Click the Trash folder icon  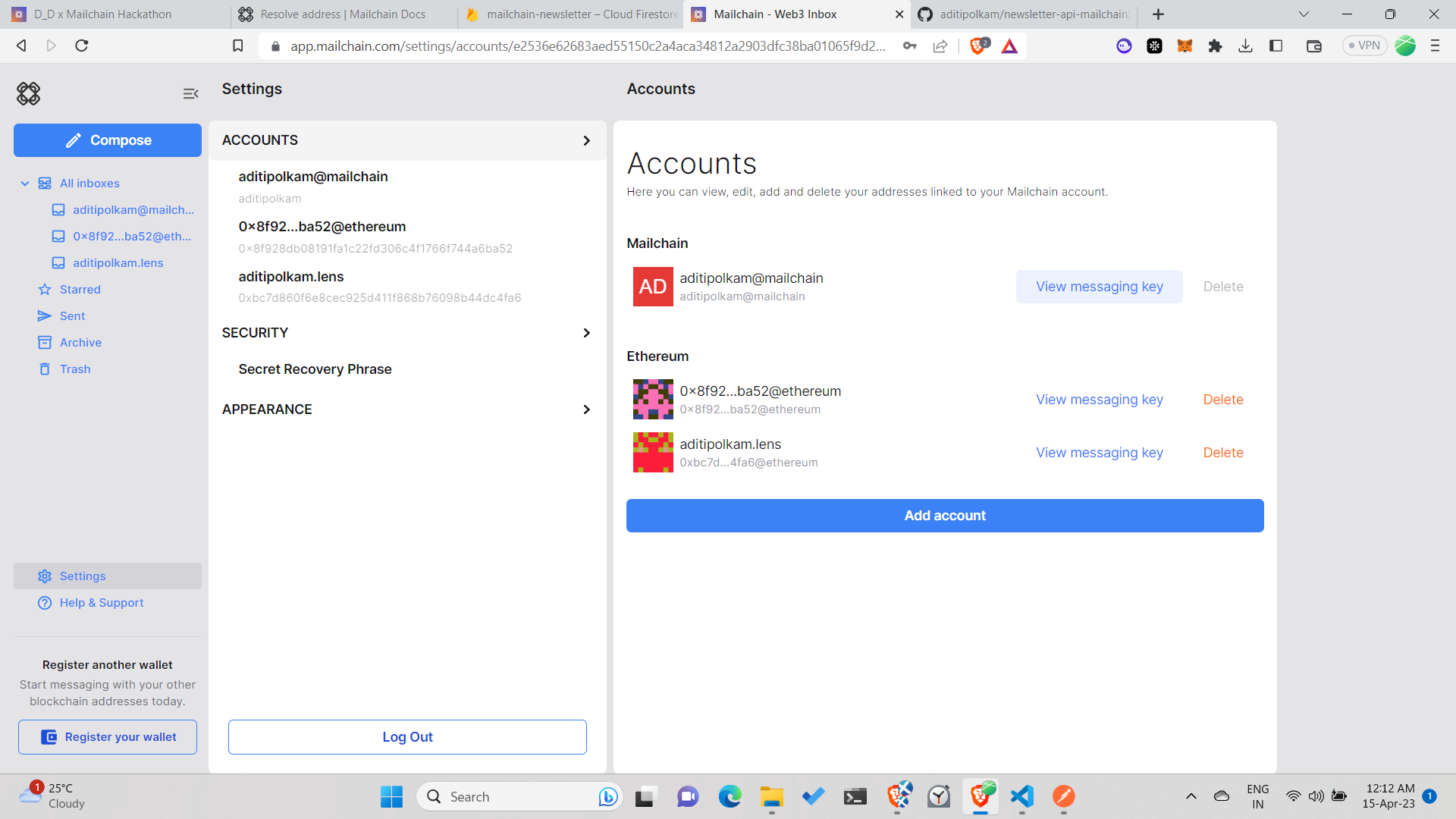44,369
